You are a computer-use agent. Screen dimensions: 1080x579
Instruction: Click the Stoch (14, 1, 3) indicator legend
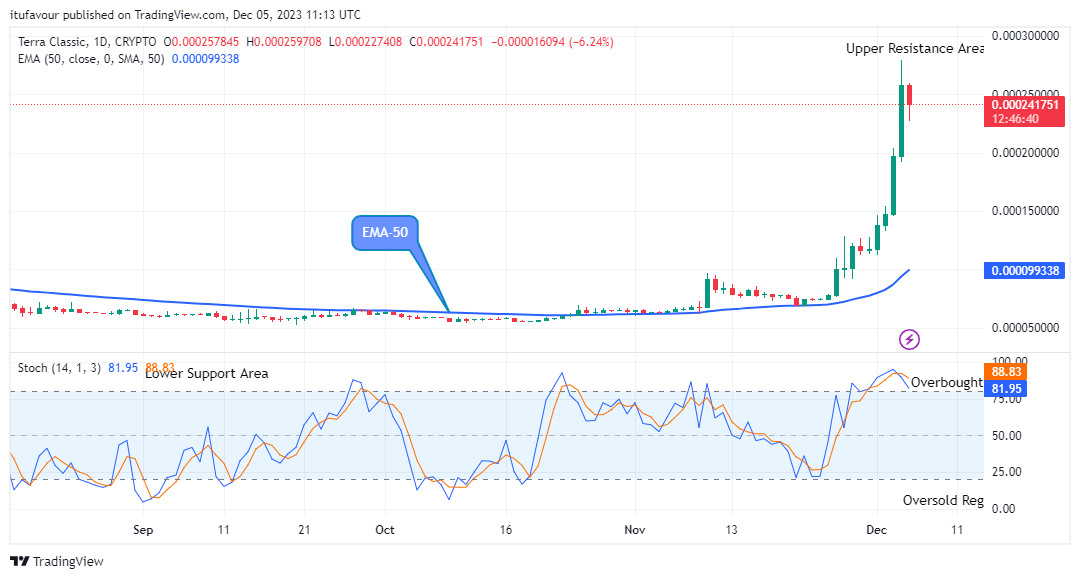click(x=59, y=368)
